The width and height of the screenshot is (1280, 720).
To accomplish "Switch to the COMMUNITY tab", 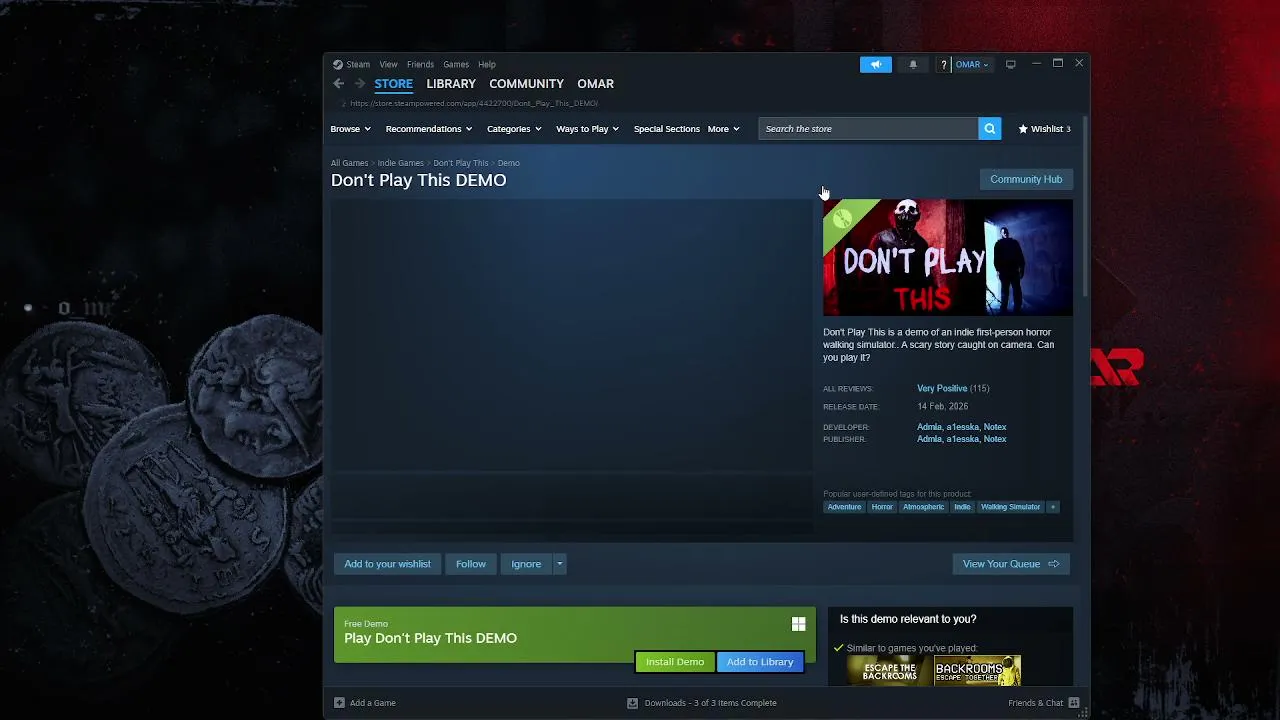I will tap(527, 84).
